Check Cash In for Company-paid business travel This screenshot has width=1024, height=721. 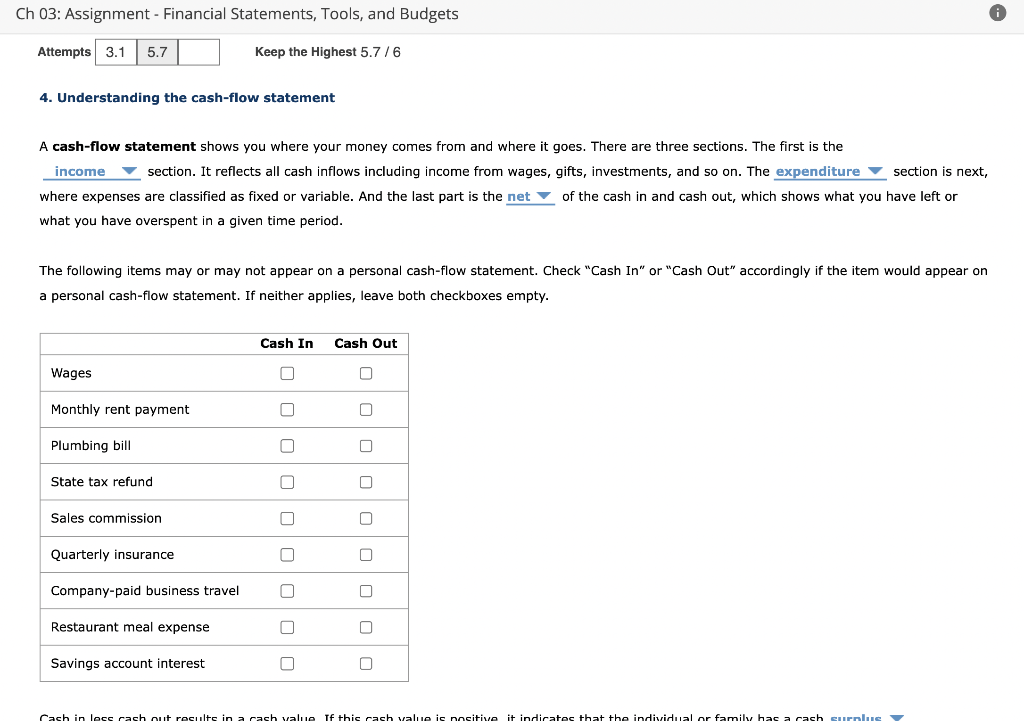click(x=287, y=590)
